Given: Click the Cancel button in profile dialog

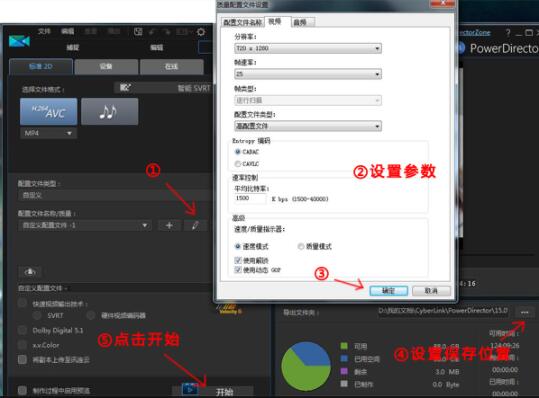Looking at the screenshot, I should coord(431,291).
